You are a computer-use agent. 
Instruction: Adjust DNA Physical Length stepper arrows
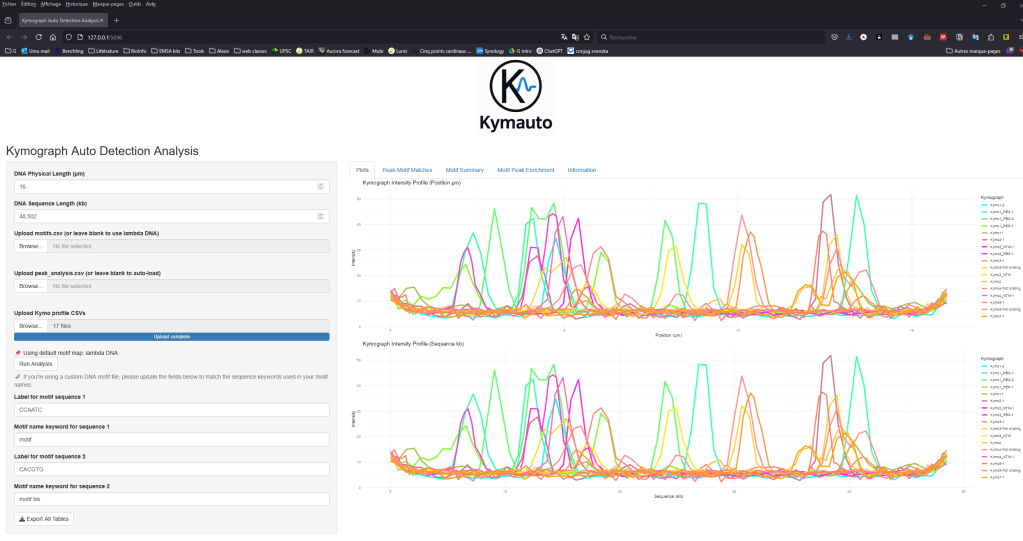[320, 186]
